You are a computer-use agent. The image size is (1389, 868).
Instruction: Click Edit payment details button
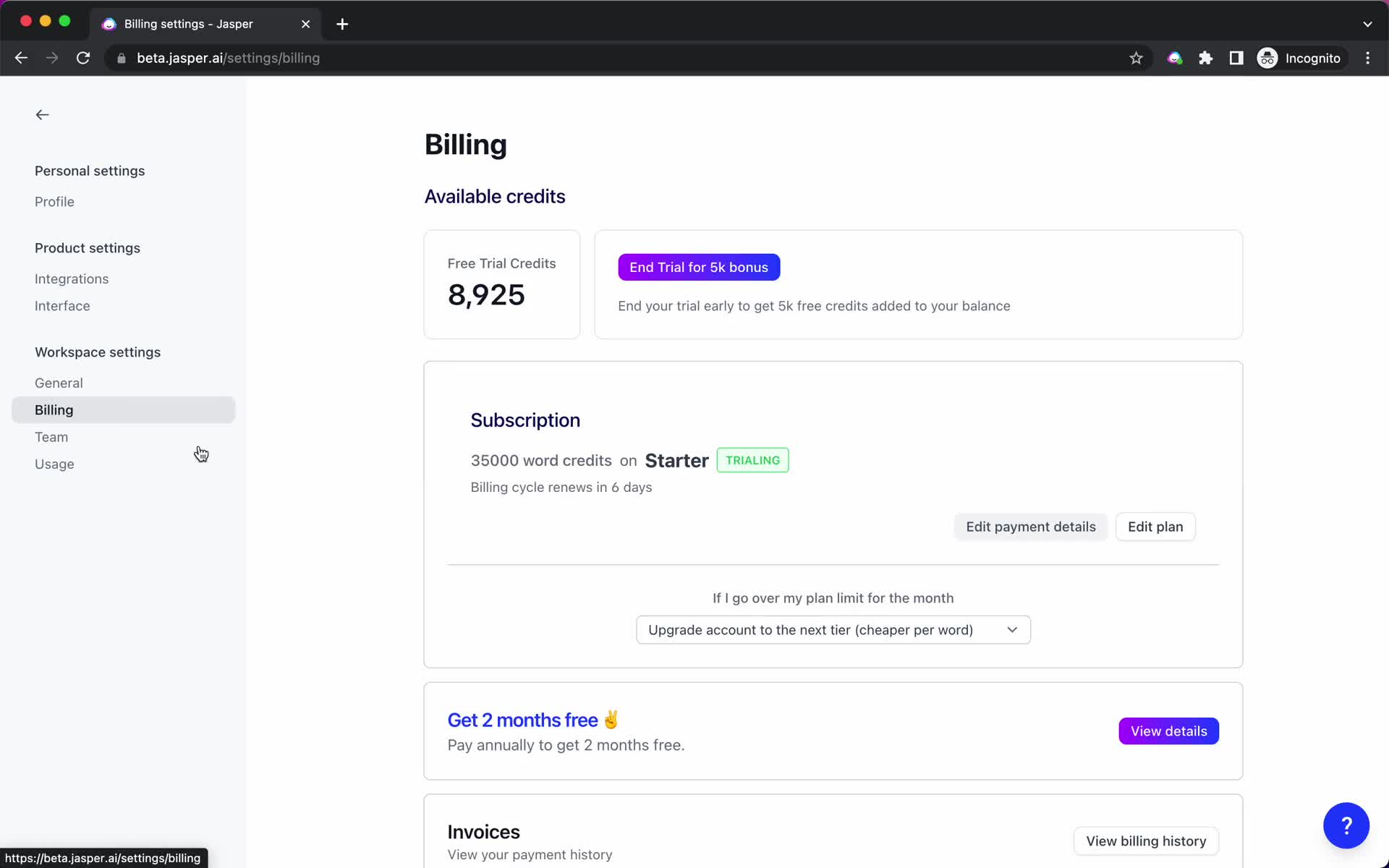click(1030, 527)
